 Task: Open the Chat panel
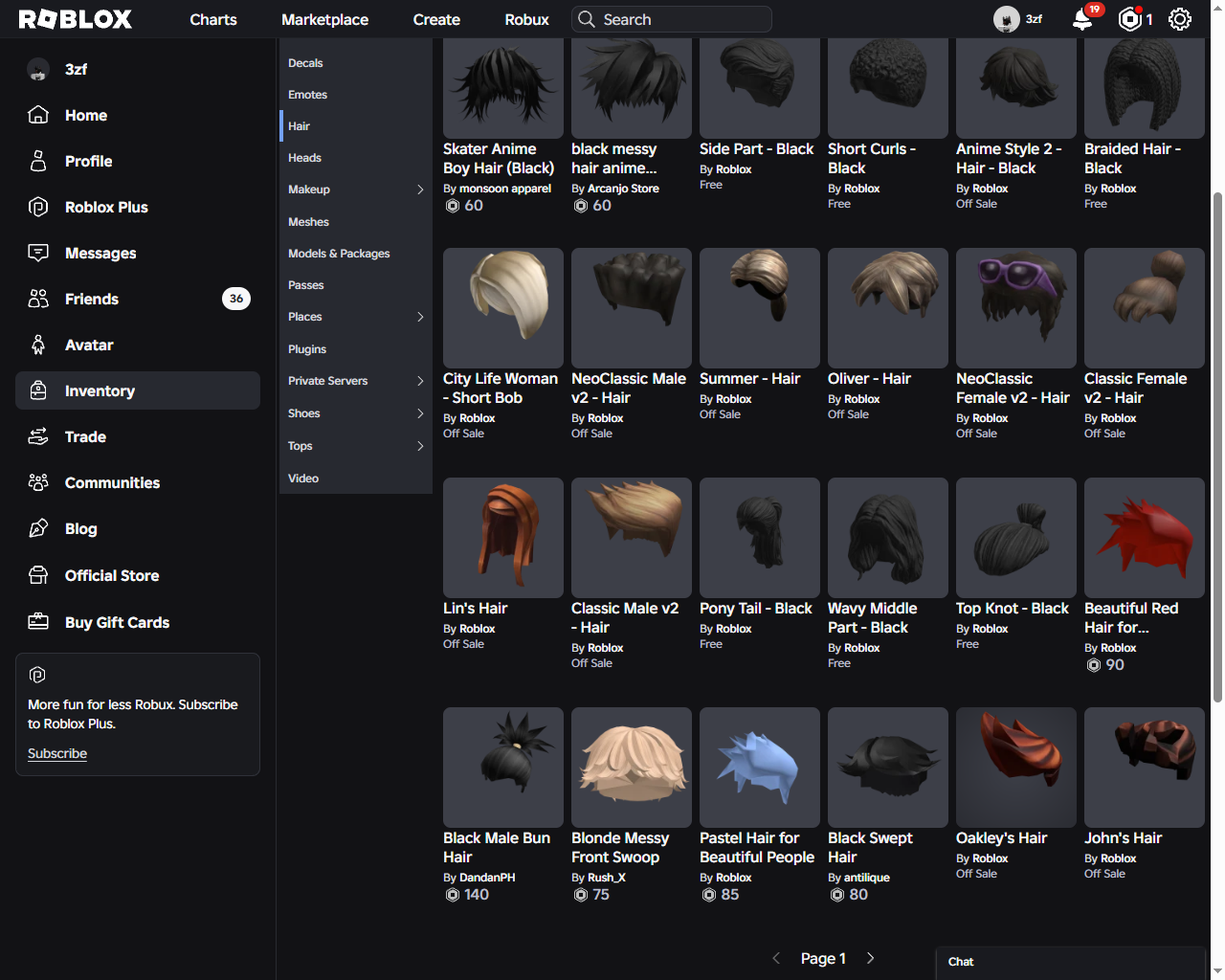[x=1070, y=963]
